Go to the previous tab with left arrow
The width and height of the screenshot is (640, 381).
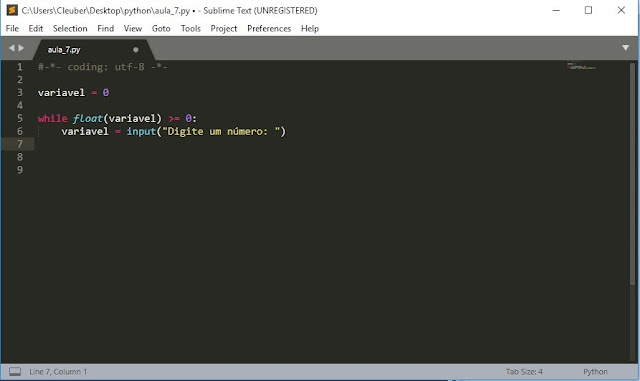[x=11, y=48]
